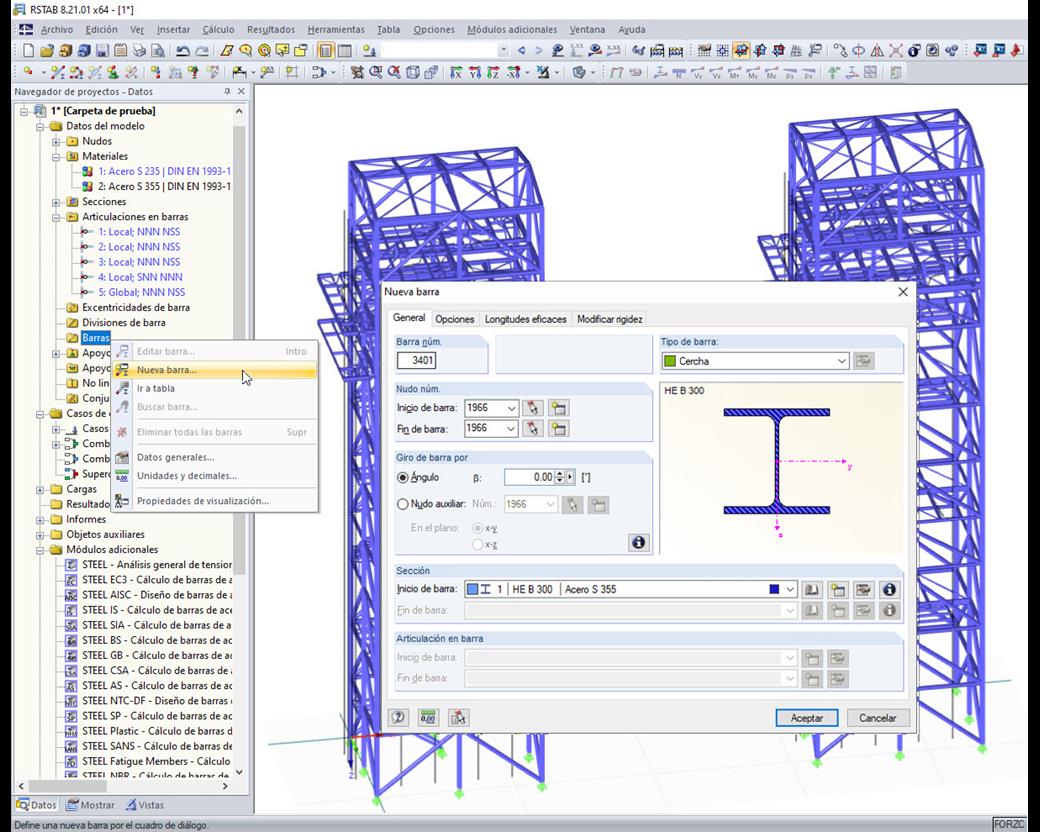The width and height of the screenshot is (1040, 832).
Task: Select the Ángulo radio button
Action: [x=403, y=478]
